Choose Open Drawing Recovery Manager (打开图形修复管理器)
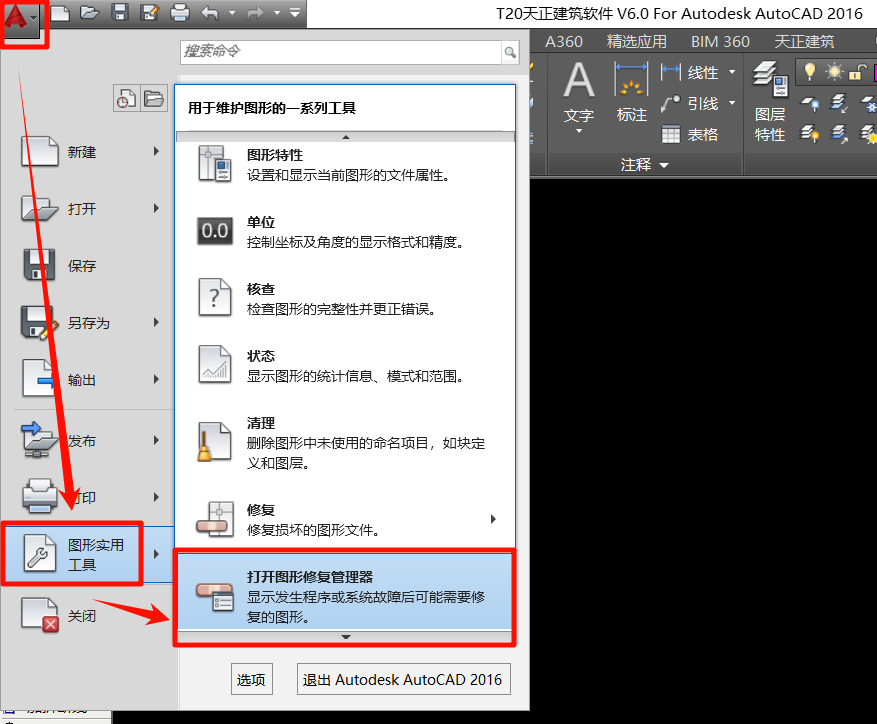Viewport: 877px width, 724px height. click(344, 597)
